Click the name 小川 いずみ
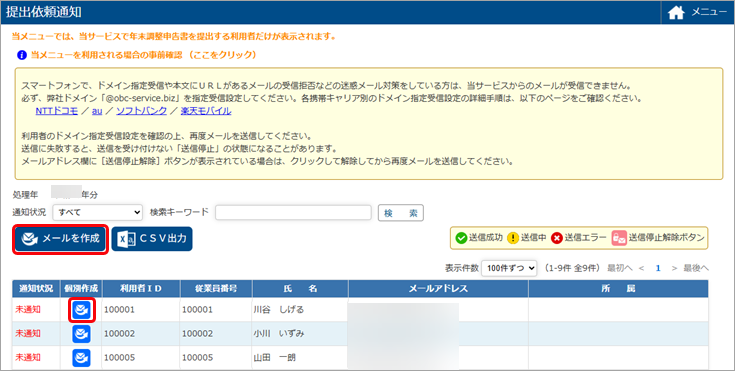The image size is (735, 371). point(279,334)
